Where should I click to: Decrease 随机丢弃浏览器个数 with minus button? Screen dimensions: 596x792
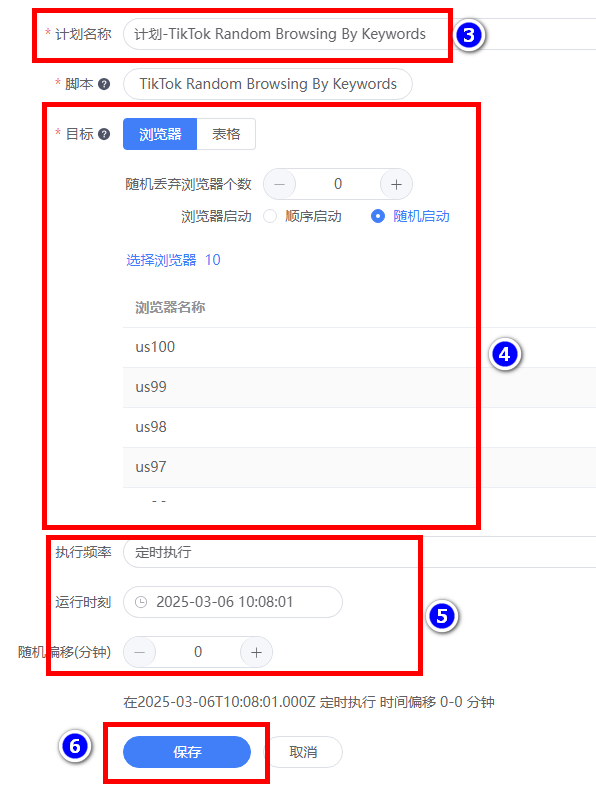pyautogui.click(x=280, y=184)
